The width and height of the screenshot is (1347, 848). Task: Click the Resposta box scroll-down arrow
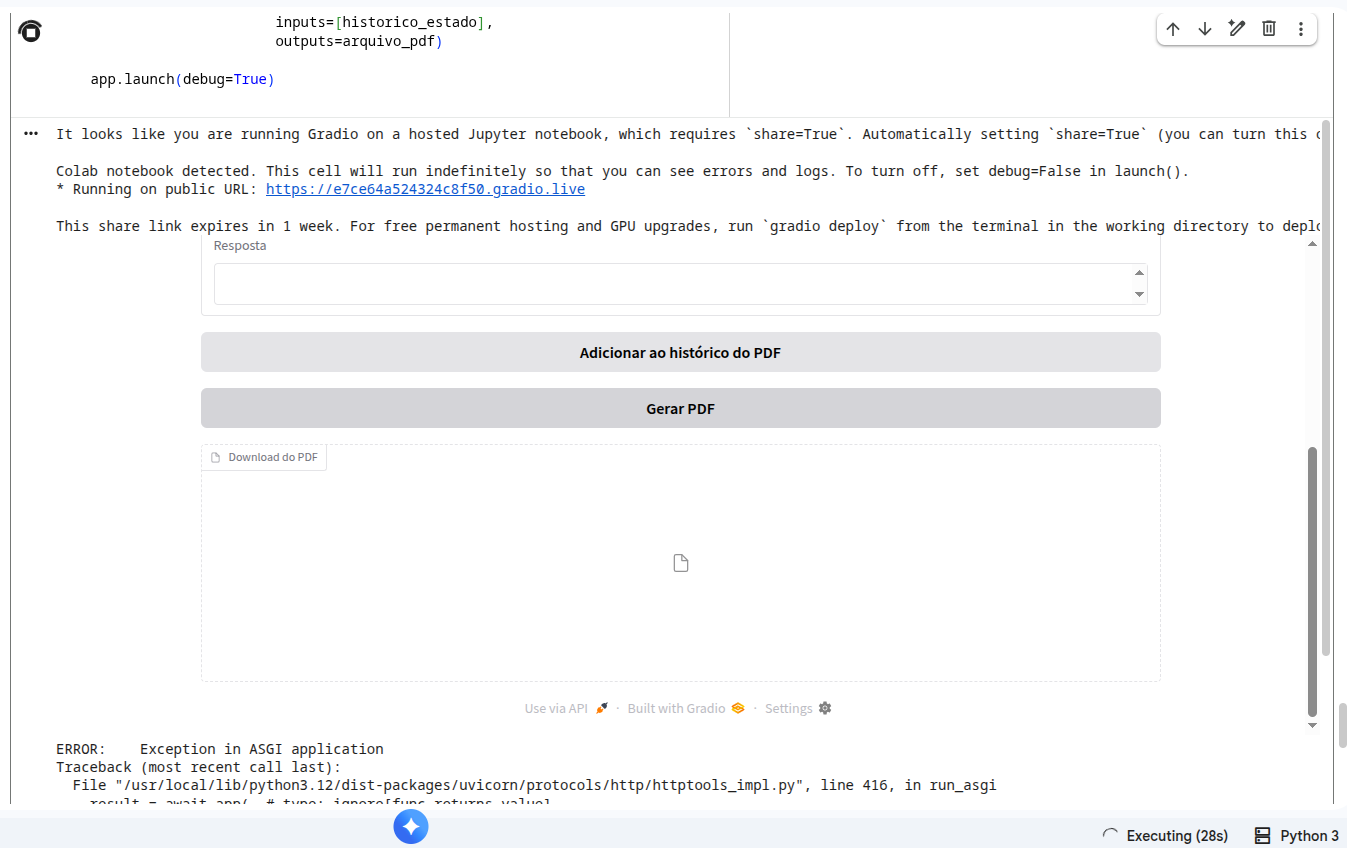point(1139,294)
